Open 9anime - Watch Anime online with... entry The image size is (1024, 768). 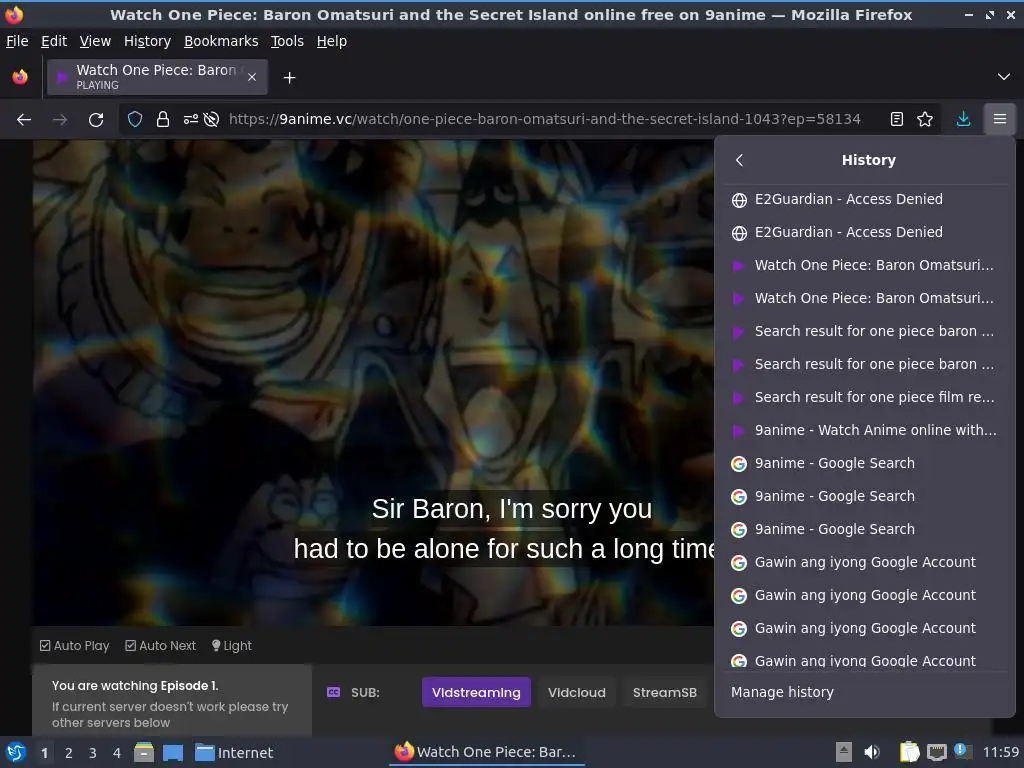[865, 430]
